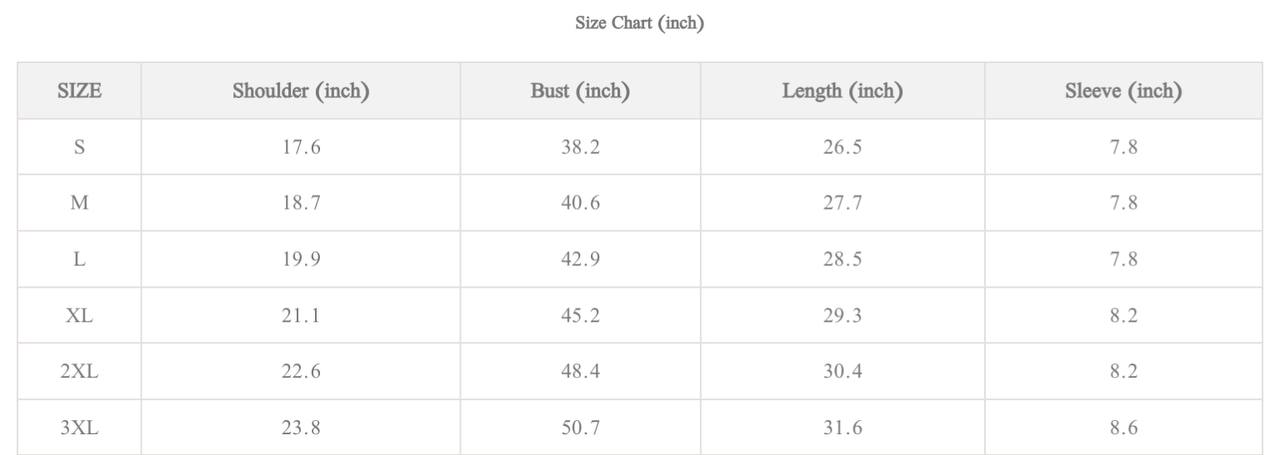Click bust value 40.6 in M row

(x=580, y=203)
